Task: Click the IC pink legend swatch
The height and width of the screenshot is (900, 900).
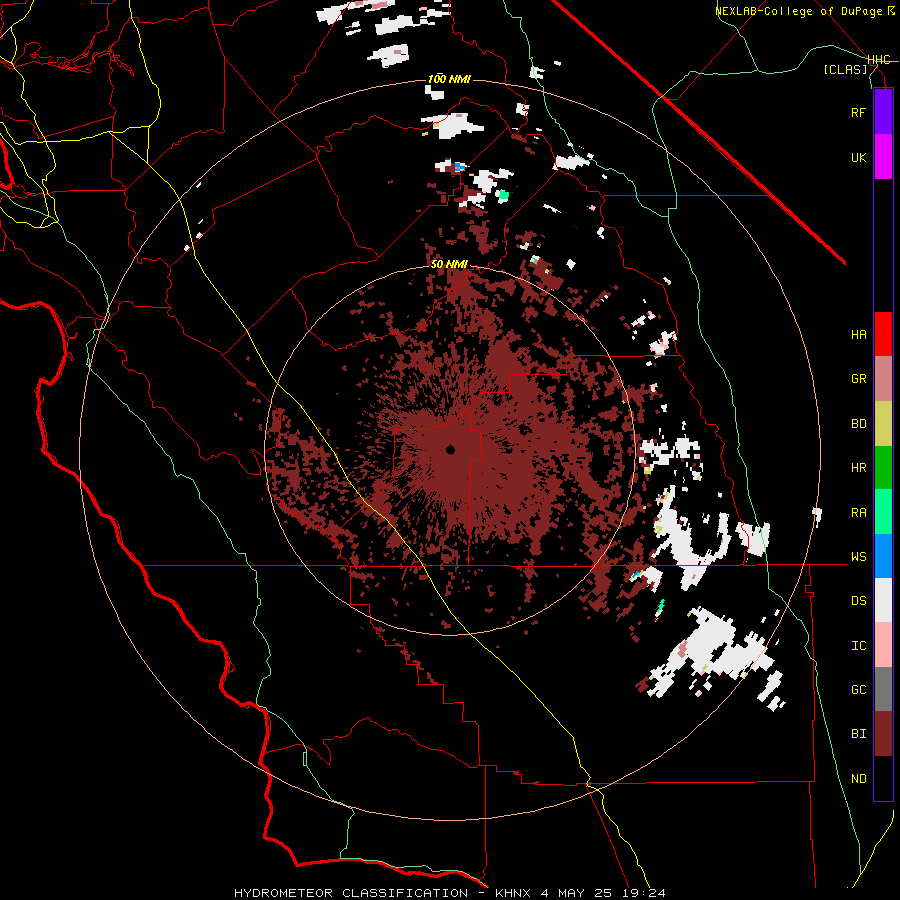Action: pos(883,645)
